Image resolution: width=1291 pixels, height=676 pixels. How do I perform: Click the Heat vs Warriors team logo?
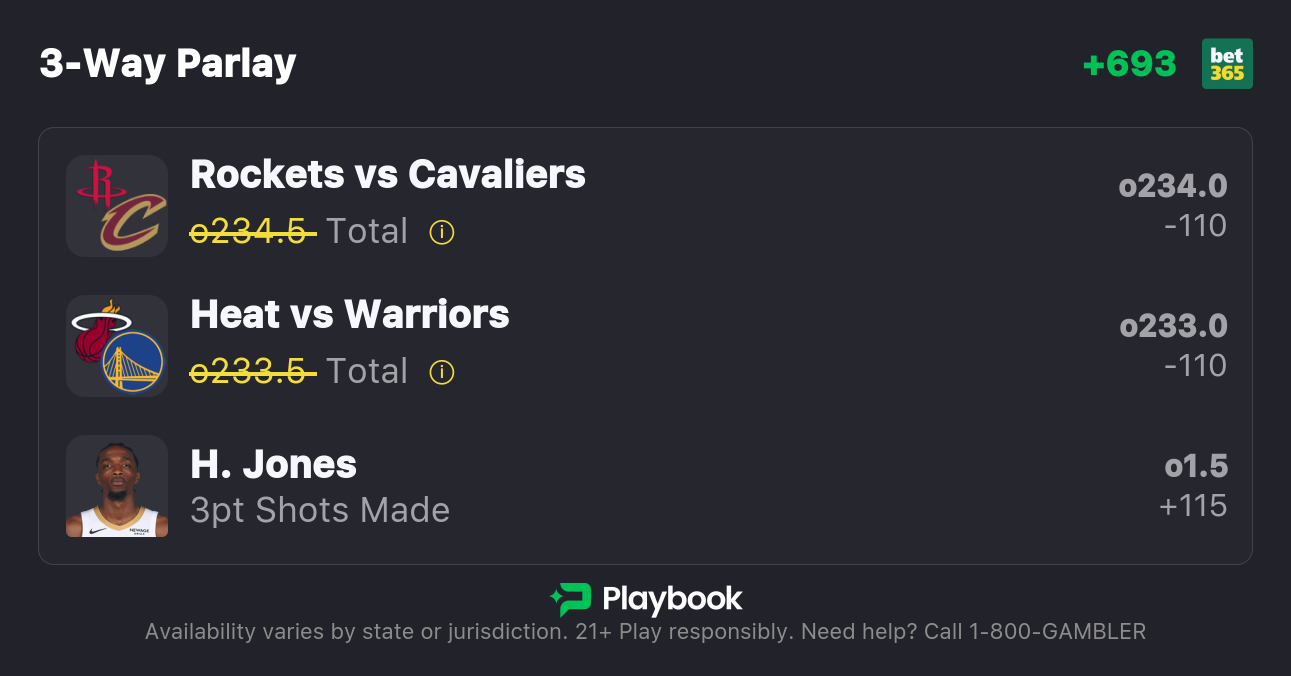click(117, 346)
